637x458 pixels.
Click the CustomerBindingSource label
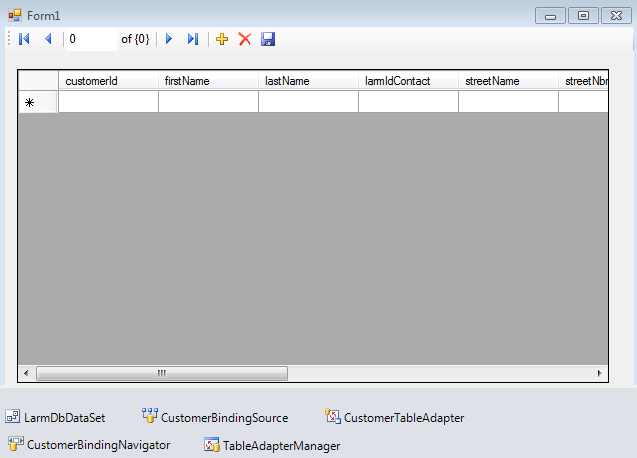(x=225, y=418)
